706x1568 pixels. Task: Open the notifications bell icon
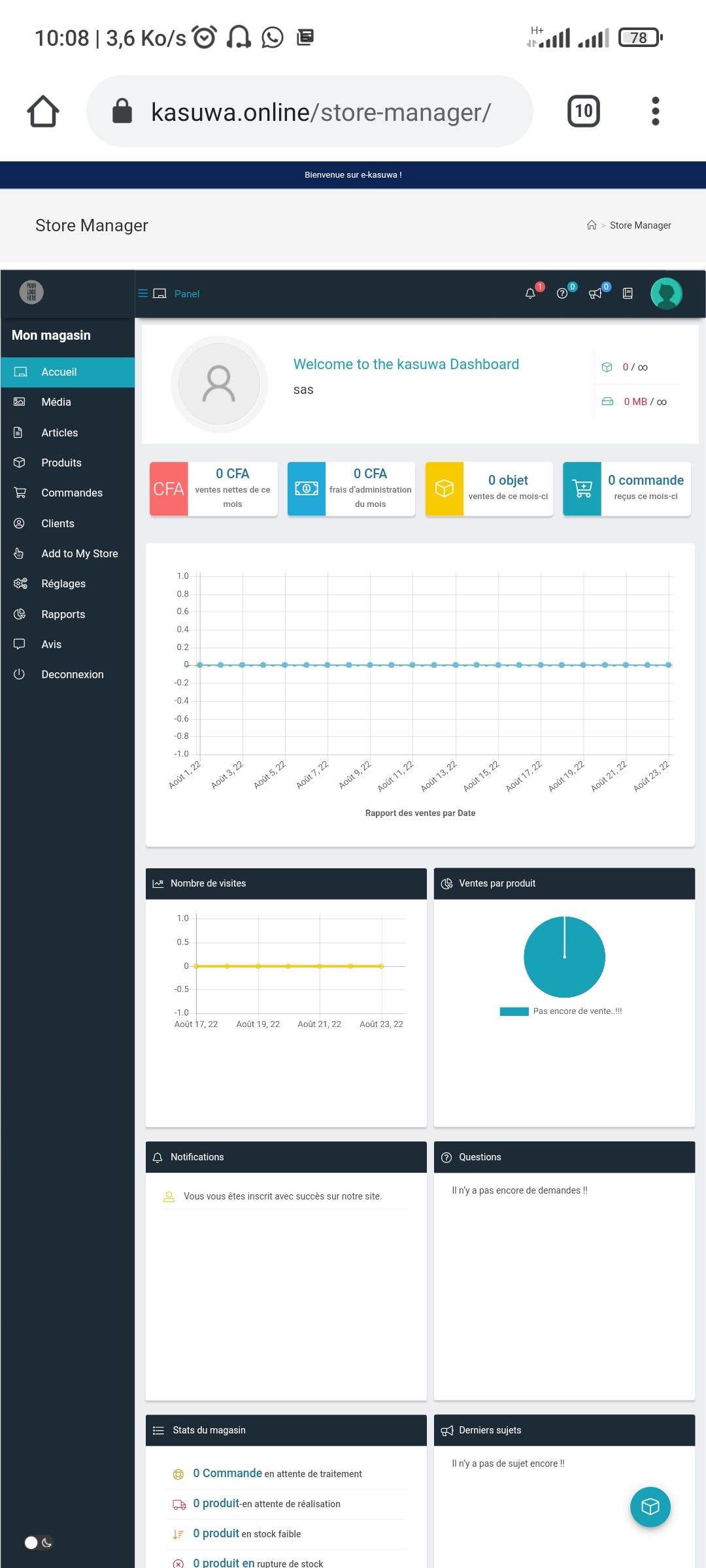point(530,293)
